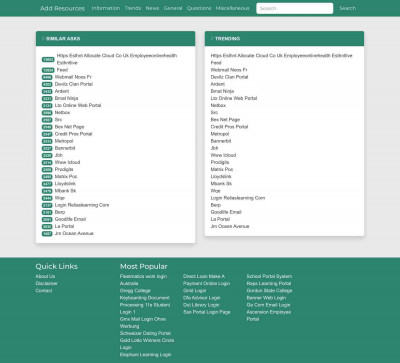Open Mbank Sk in Similar Asks
Image resolution: width=400 pixels, height=363 pixels.
(x=65, y=191)
